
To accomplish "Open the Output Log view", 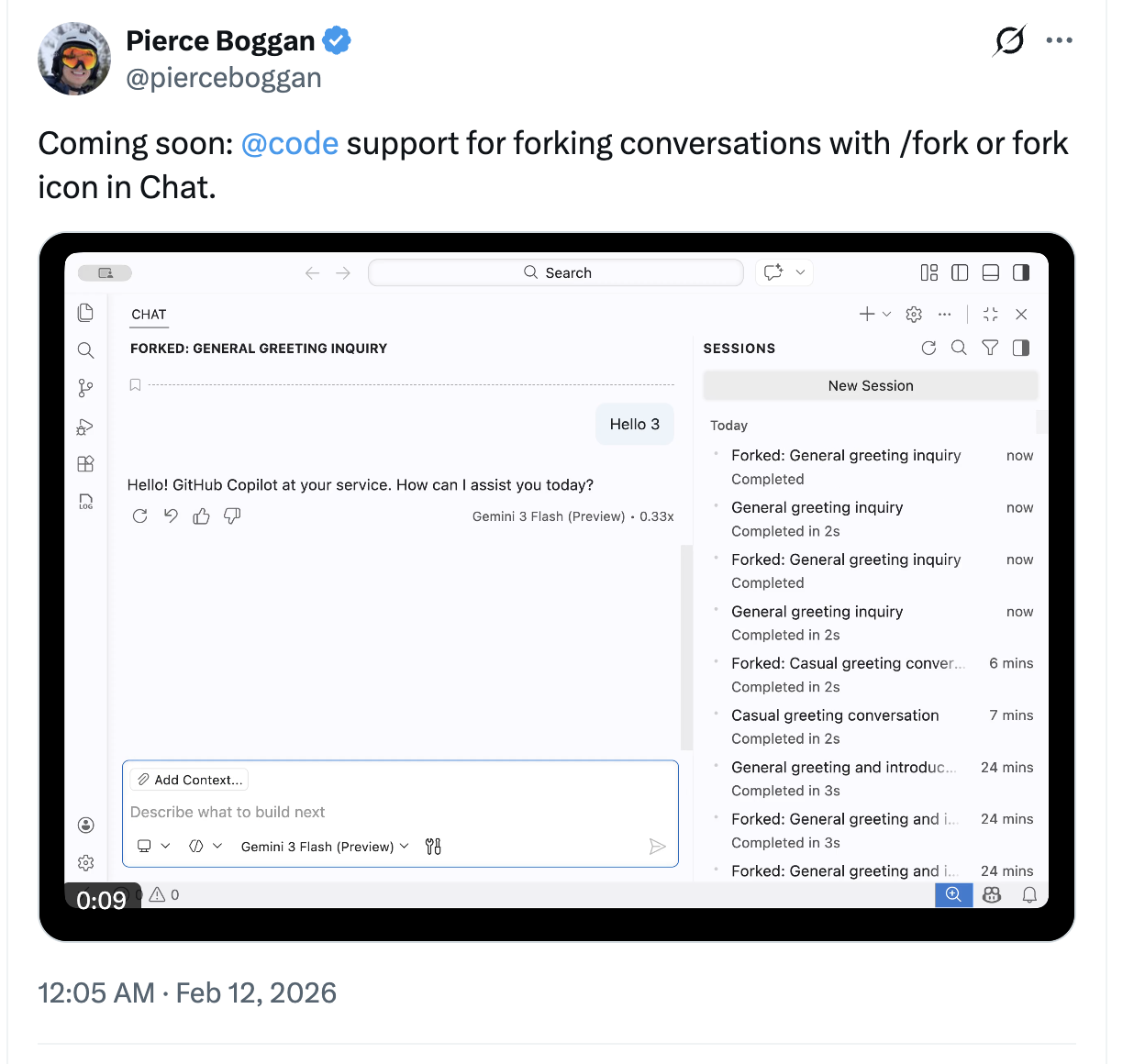I will click(85, 502).
